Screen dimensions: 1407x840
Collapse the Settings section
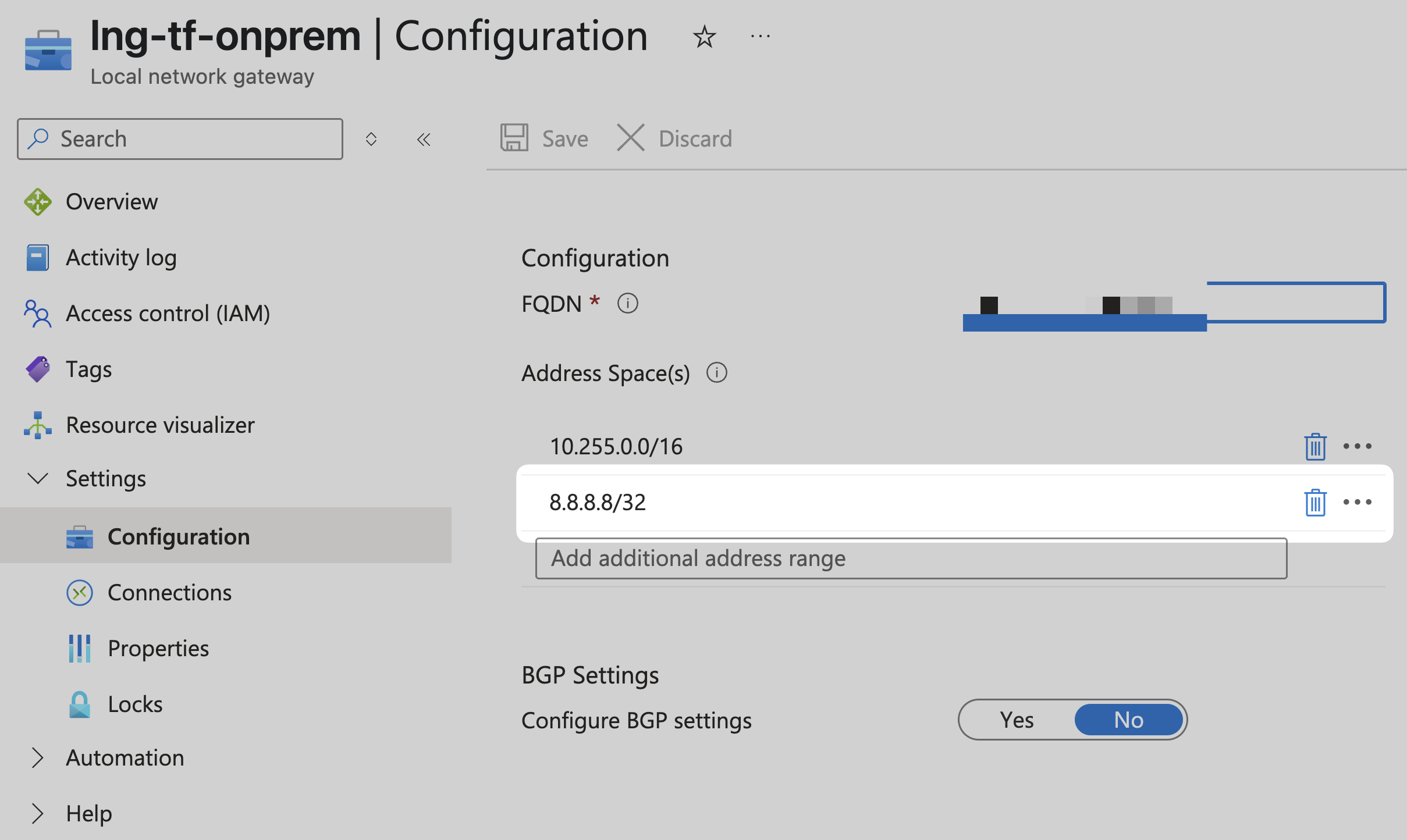coord(38,479)
